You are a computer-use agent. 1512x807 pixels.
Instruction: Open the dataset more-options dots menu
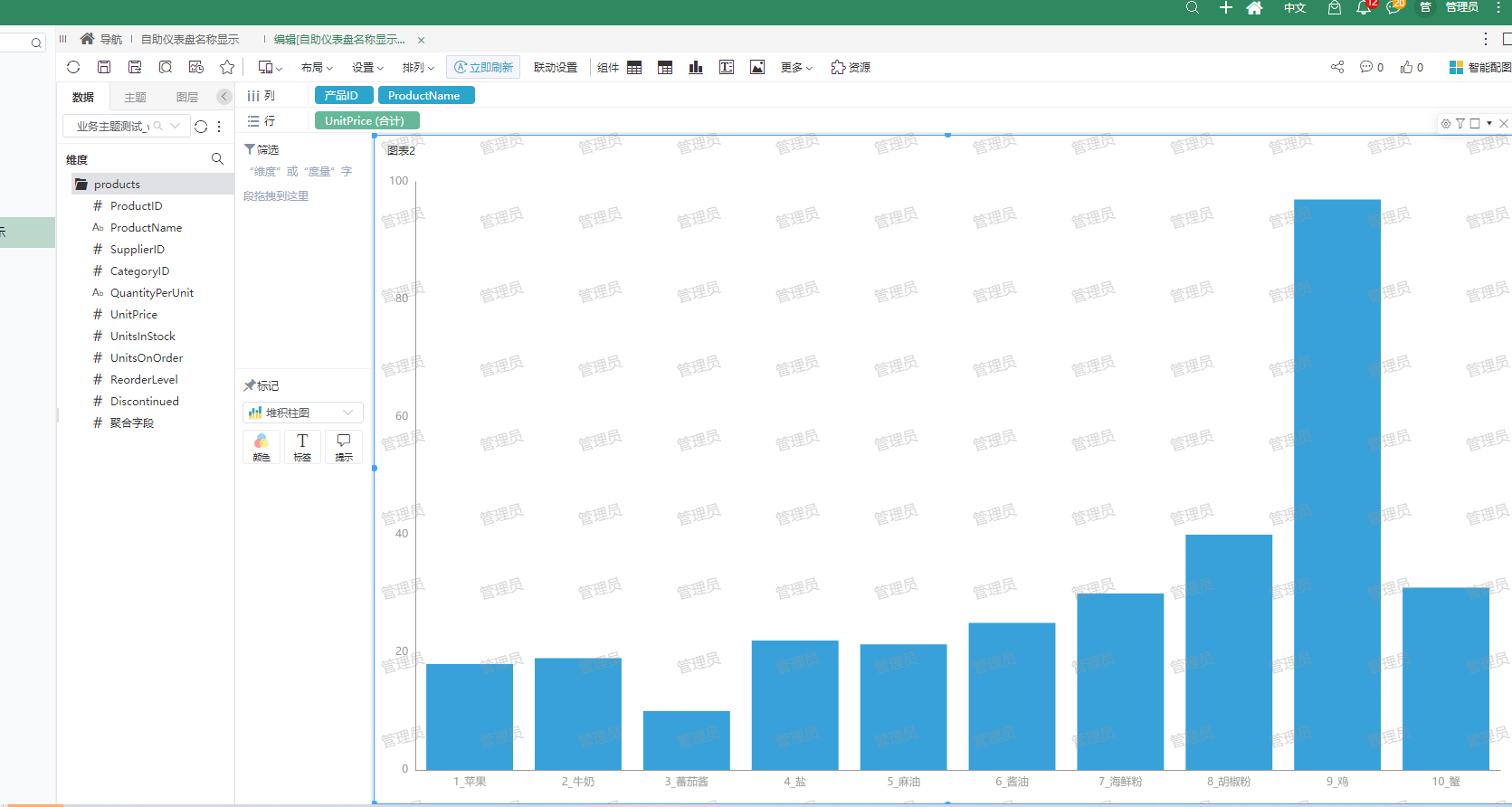tap(219, 127)
